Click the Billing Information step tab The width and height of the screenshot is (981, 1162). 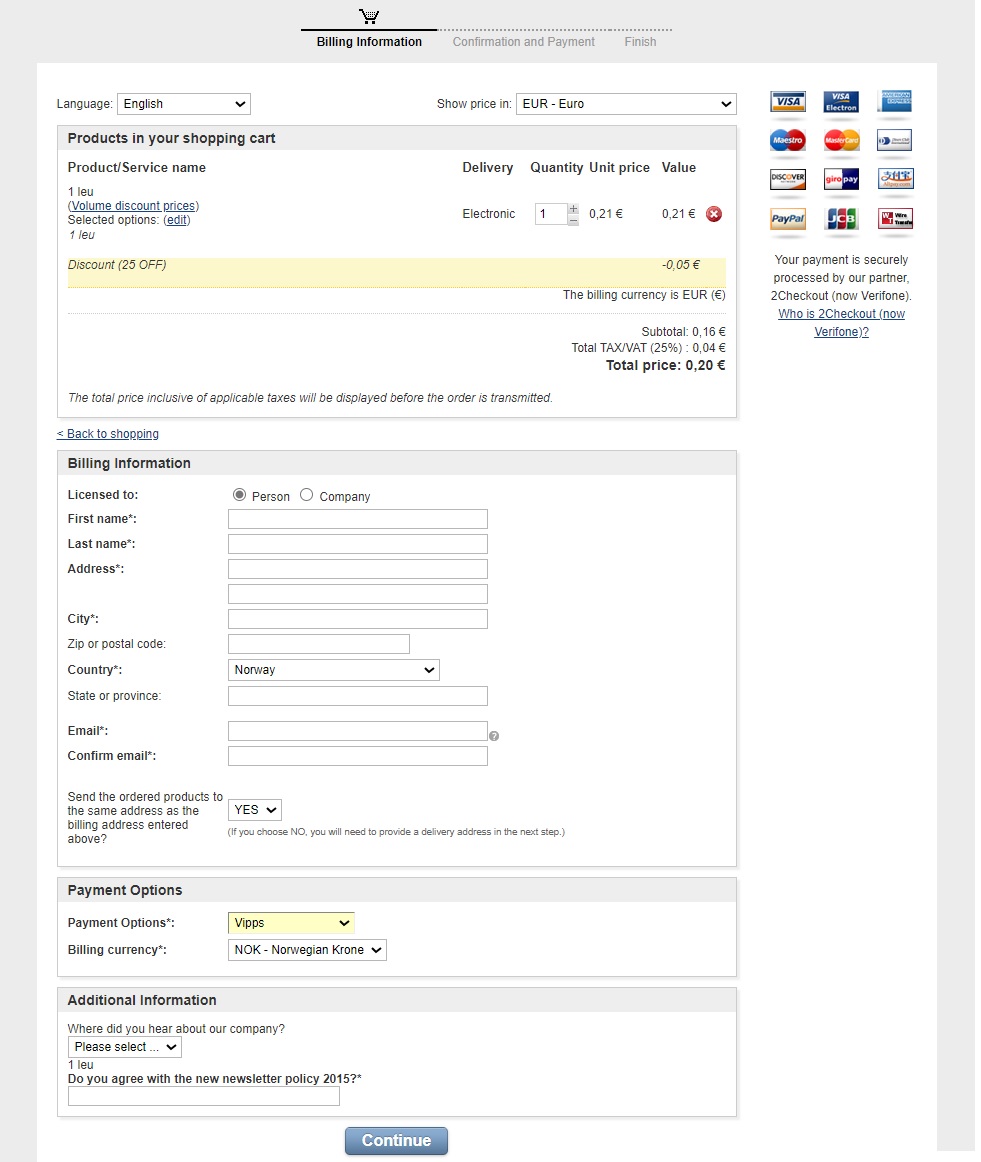coord(369,41)
